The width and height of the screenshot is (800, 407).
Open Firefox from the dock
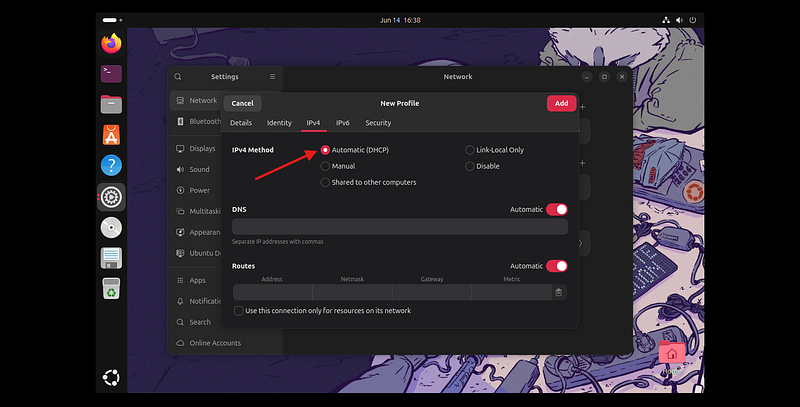pyautogui.click(x=111, y=43)
